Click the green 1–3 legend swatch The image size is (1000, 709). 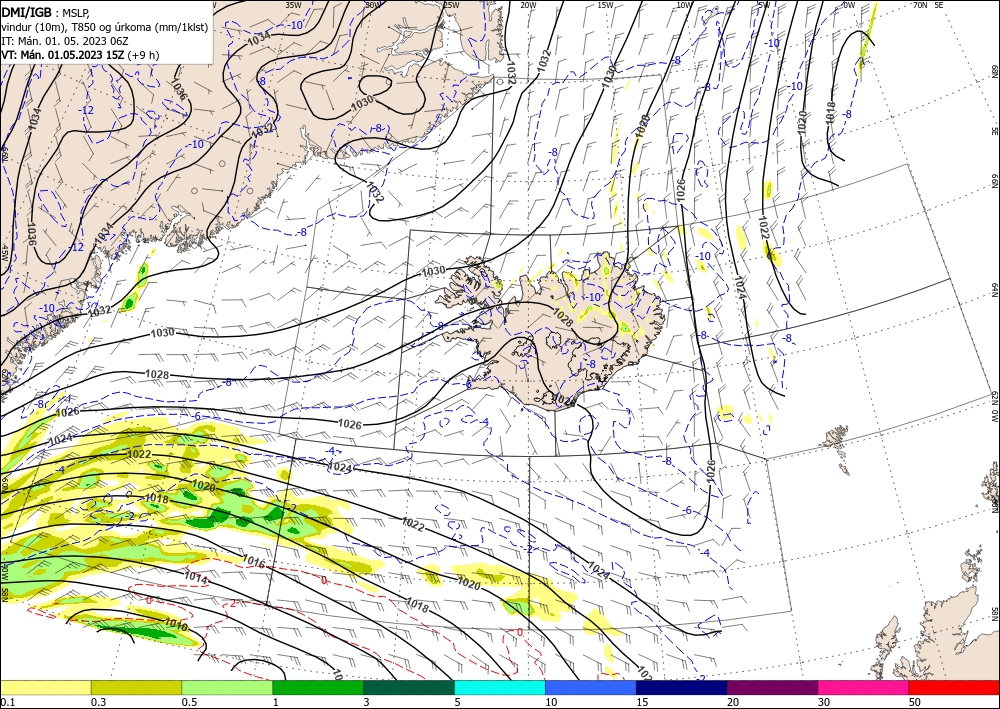[x=318, y=687]
